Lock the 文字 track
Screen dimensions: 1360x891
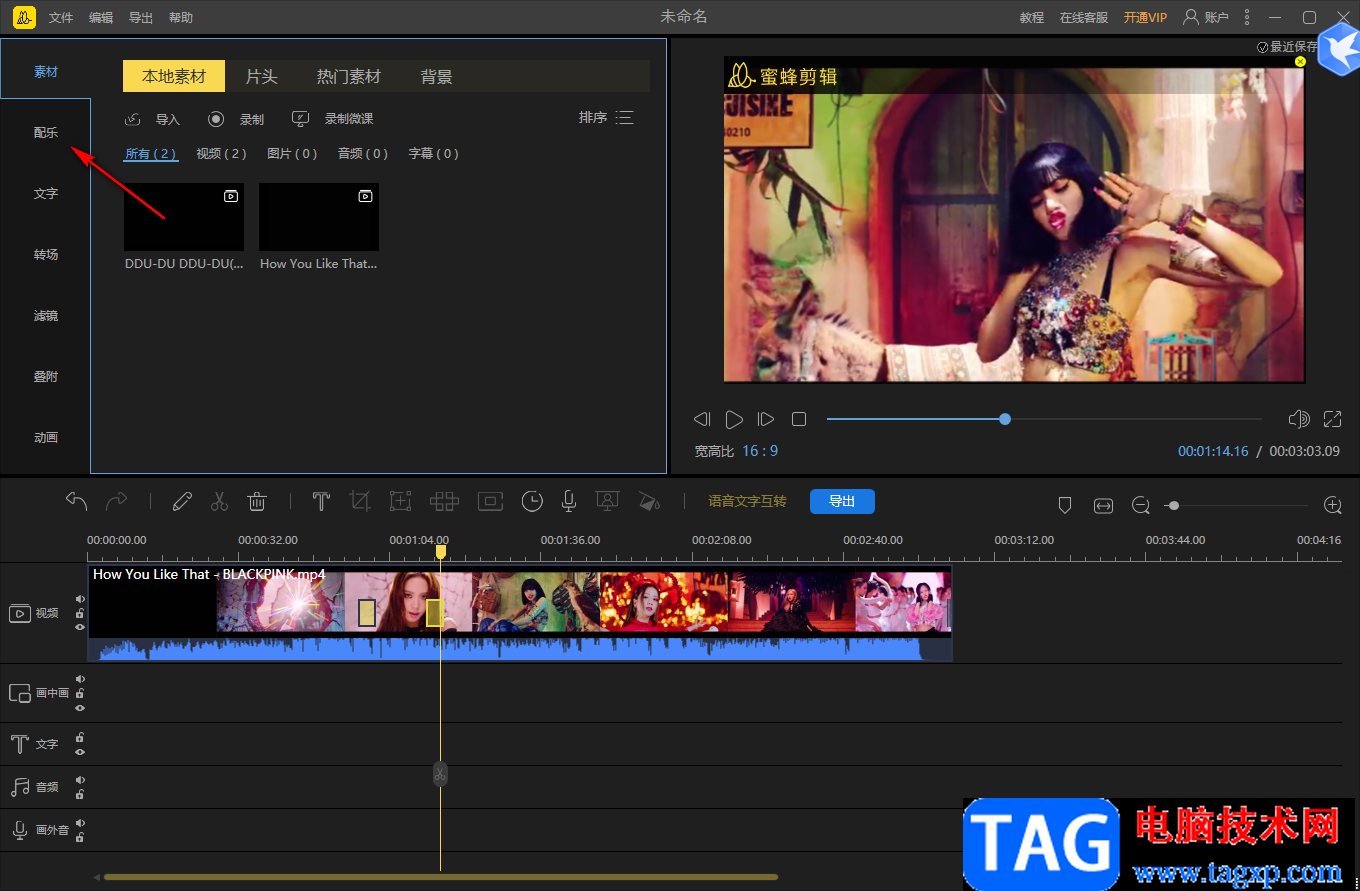tap(80, 738)
